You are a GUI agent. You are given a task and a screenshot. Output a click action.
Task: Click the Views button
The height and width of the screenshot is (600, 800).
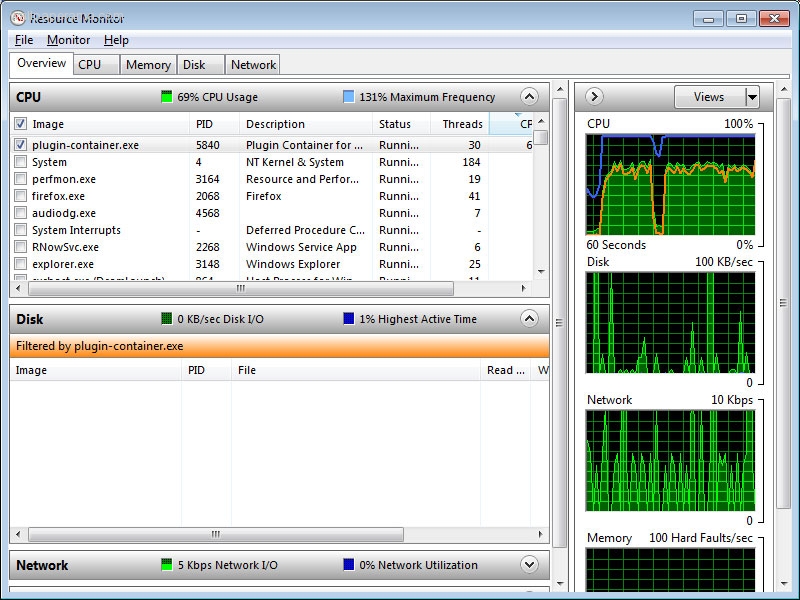point(709,97)
